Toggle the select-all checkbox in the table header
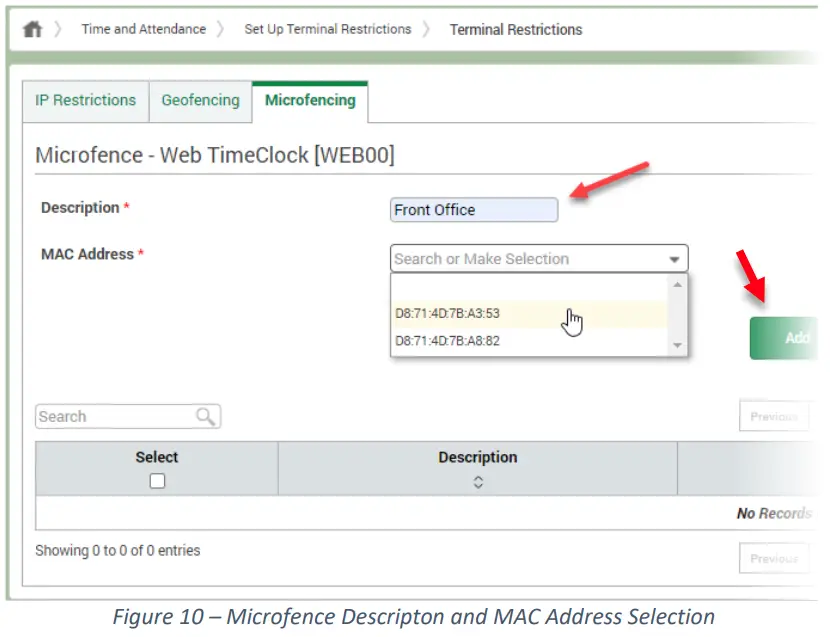Screen dimensions: 830x637 pos(156,481)
